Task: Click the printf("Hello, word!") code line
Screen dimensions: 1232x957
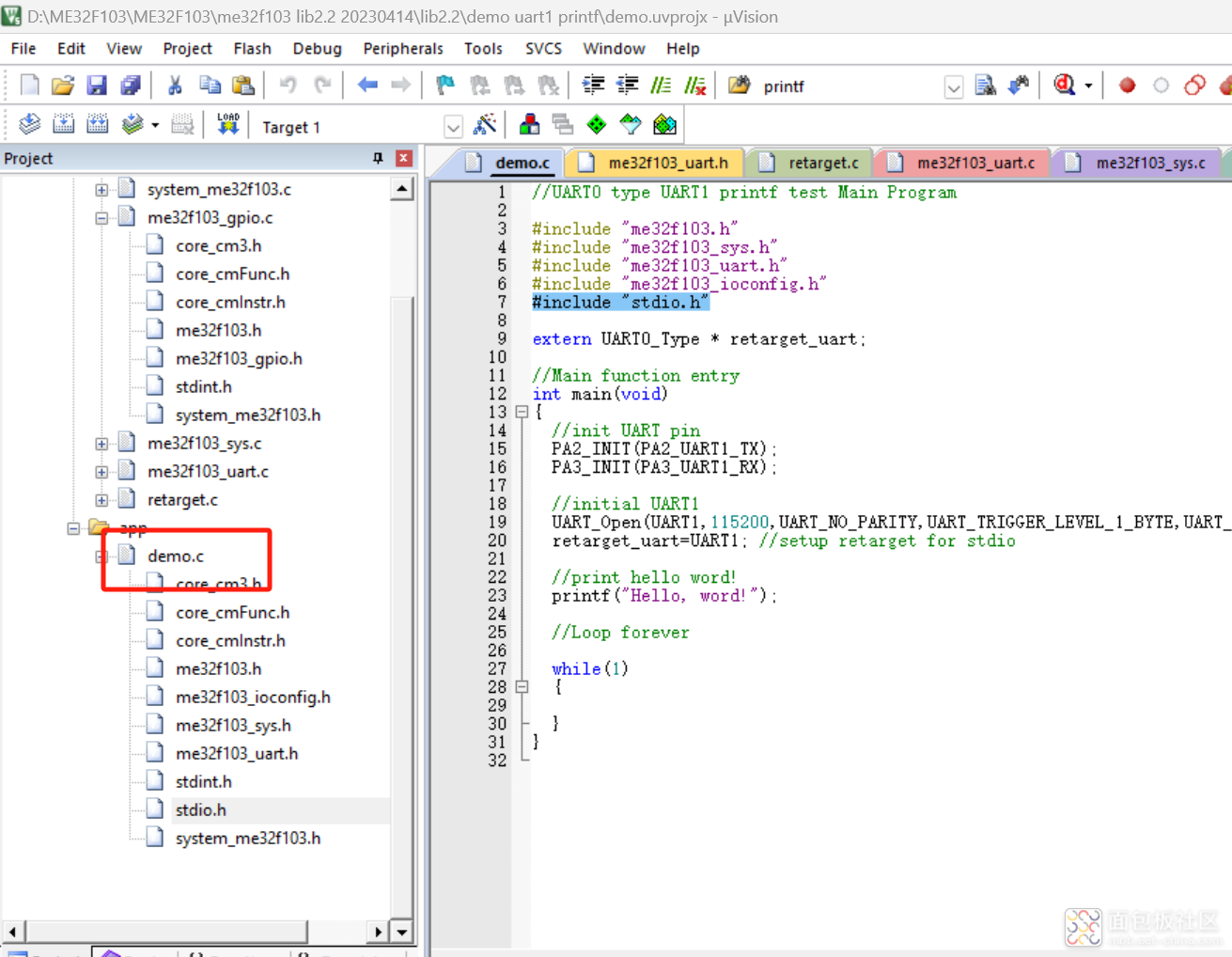Action: tap(664, 595)
